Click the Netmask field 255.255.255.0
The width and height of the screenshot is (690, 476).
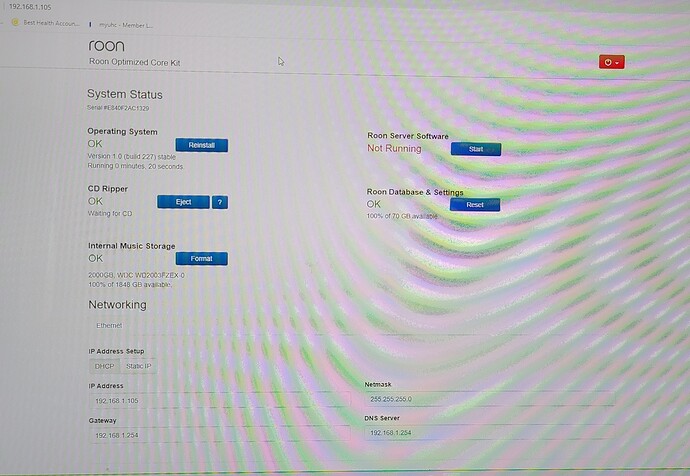click(489, 399)
